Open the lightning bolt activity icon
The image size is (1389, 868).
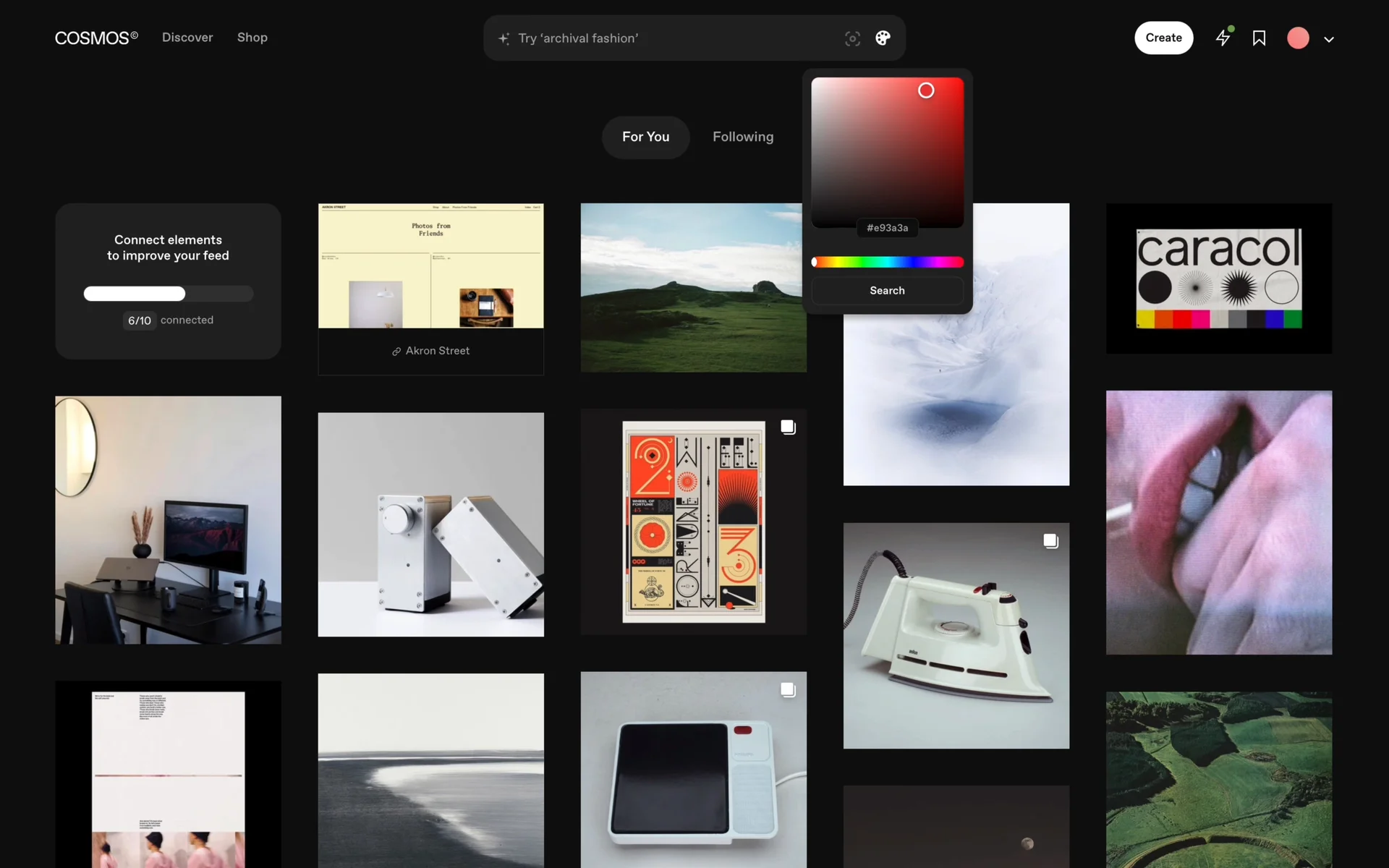pyautogui.click(x=1223, y=38)
